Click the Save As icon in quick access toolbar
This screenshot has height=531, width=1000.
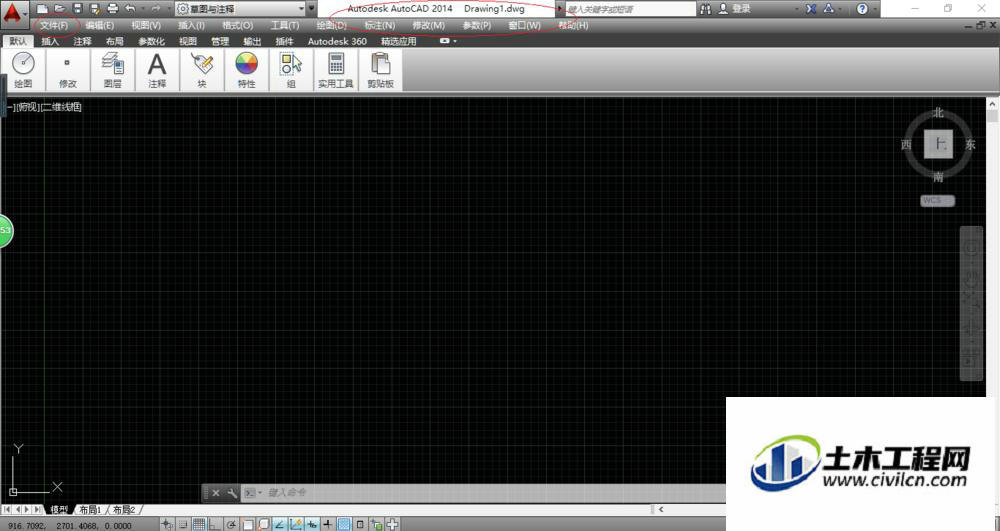pyautogui.click(x=95, y=9)
